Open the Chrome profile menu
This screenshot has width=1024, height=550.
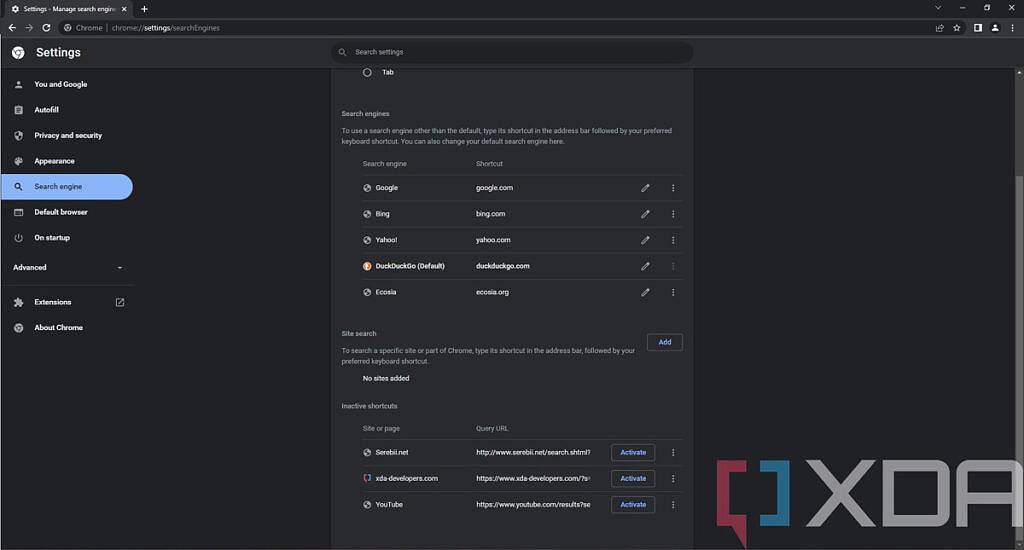995,28
